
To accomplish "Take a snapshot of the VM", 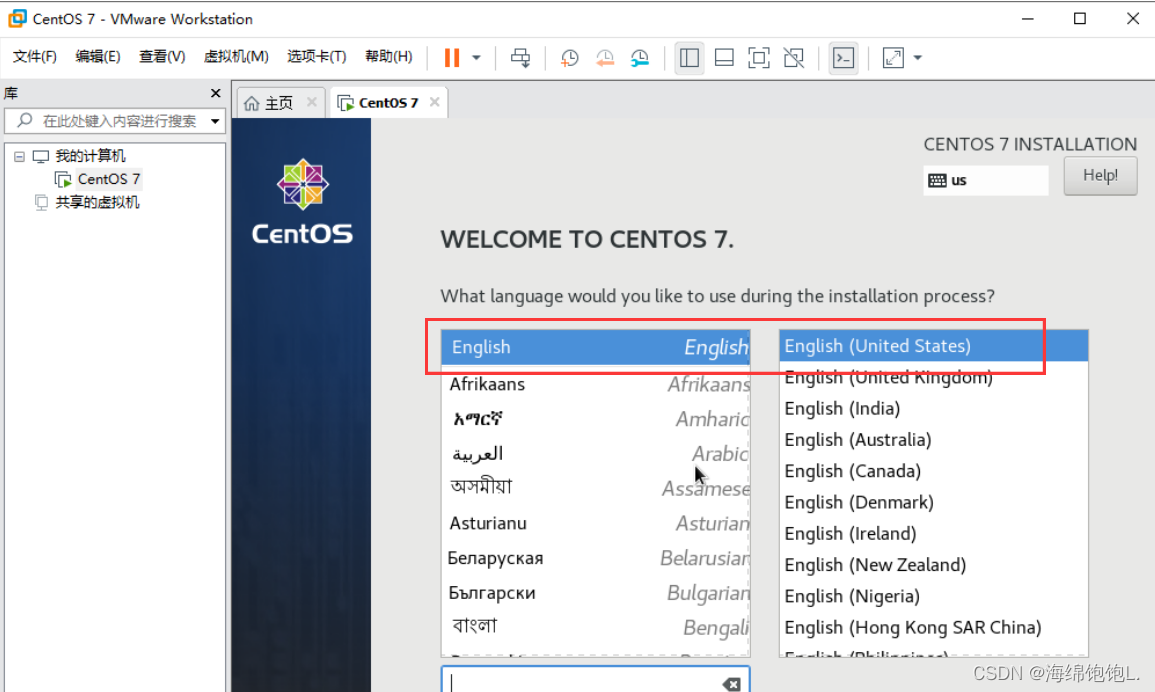I will coord(569,57).
